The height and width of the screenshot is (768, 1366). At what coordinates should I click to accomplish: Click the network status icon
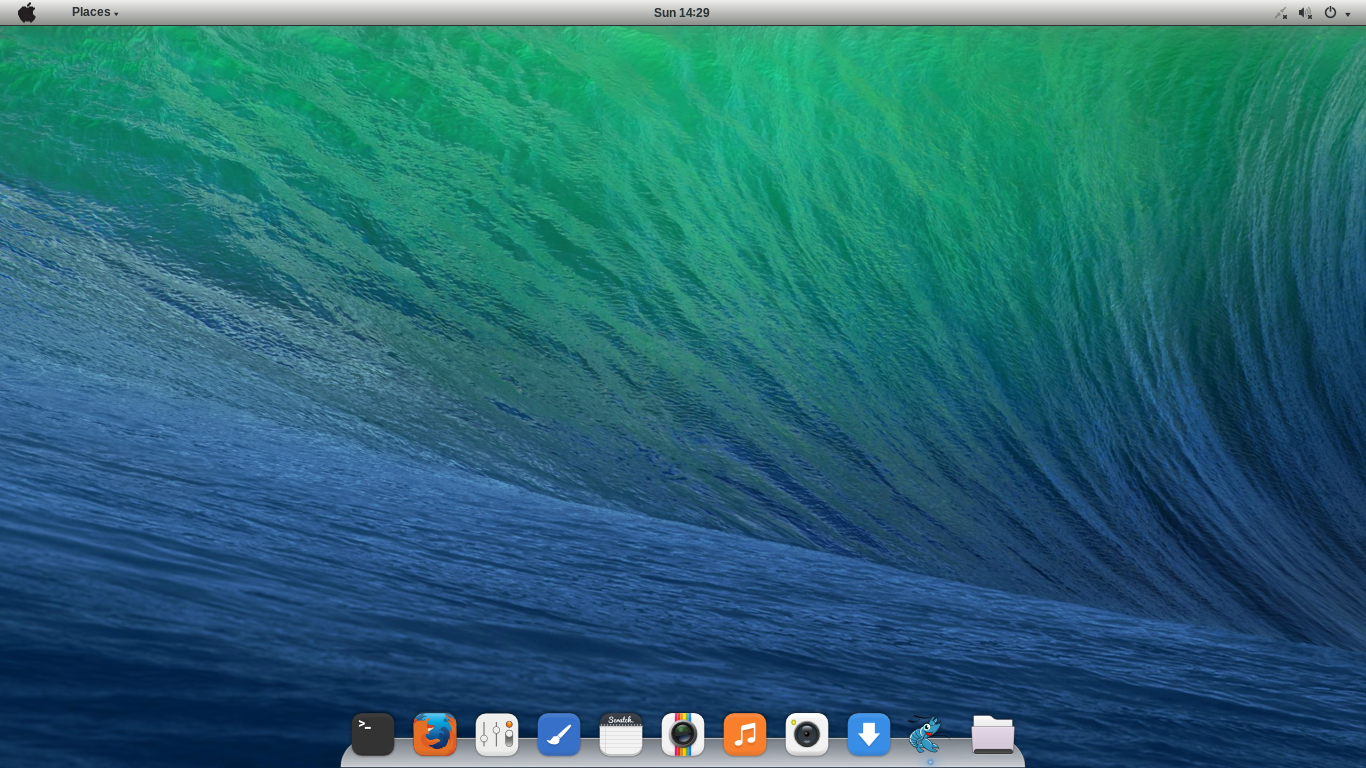pos(1281,13)
